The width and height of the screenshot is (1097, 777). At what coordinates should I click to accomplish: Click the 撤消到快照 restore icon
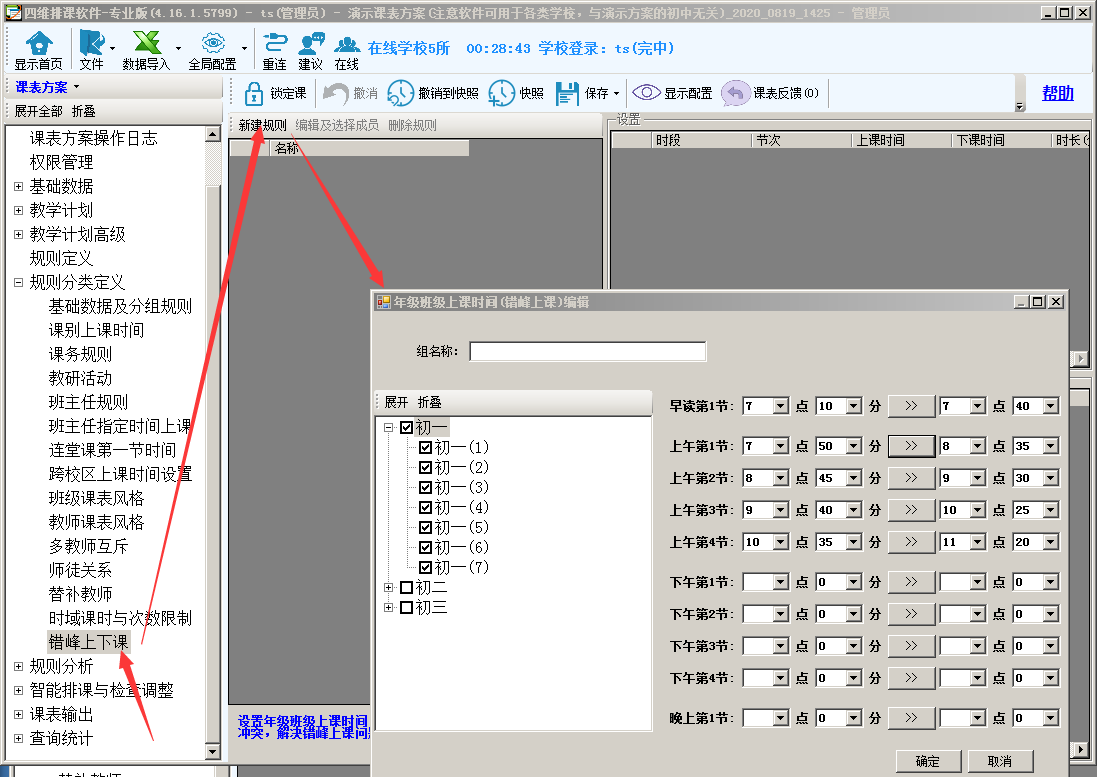pos(400,93)
